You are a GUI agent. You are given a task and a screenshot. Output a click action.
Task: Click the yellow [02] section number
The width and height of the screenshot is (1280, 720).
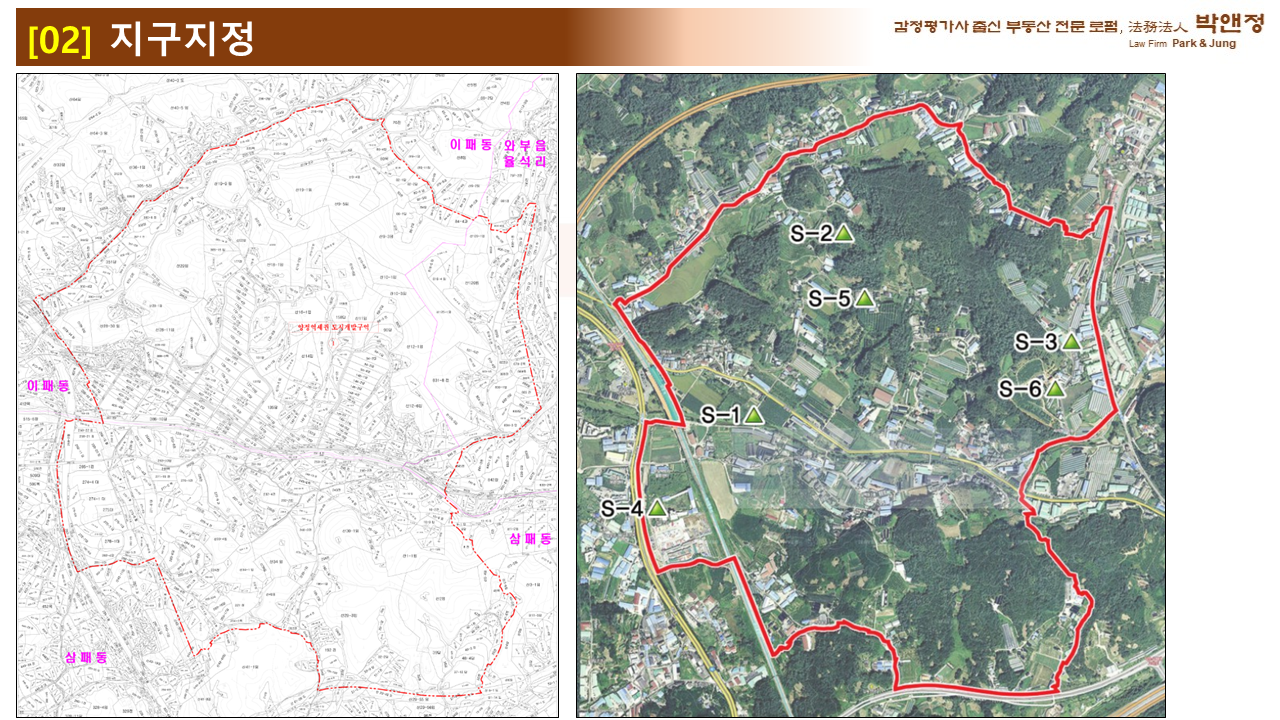(60, 39)
